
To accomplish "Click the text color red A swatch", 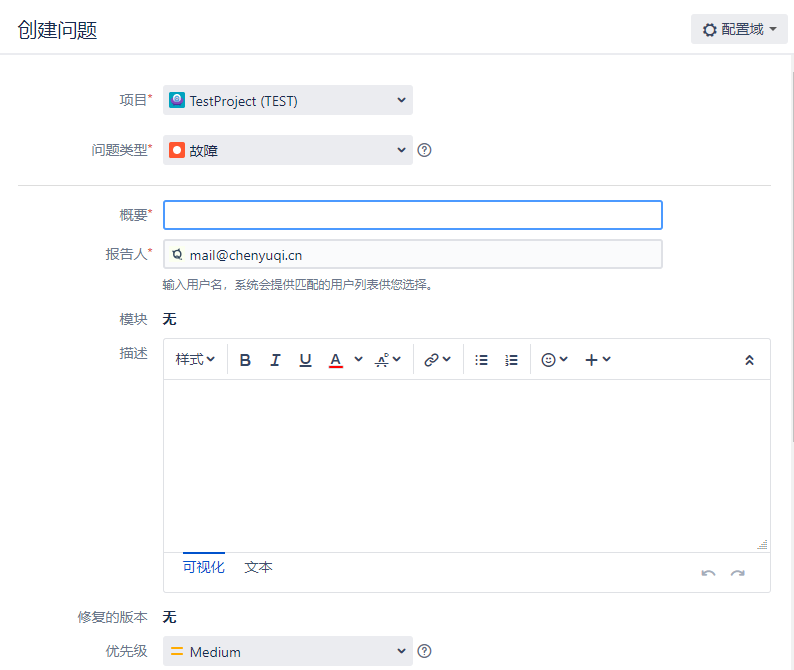I will pos(336,360).
